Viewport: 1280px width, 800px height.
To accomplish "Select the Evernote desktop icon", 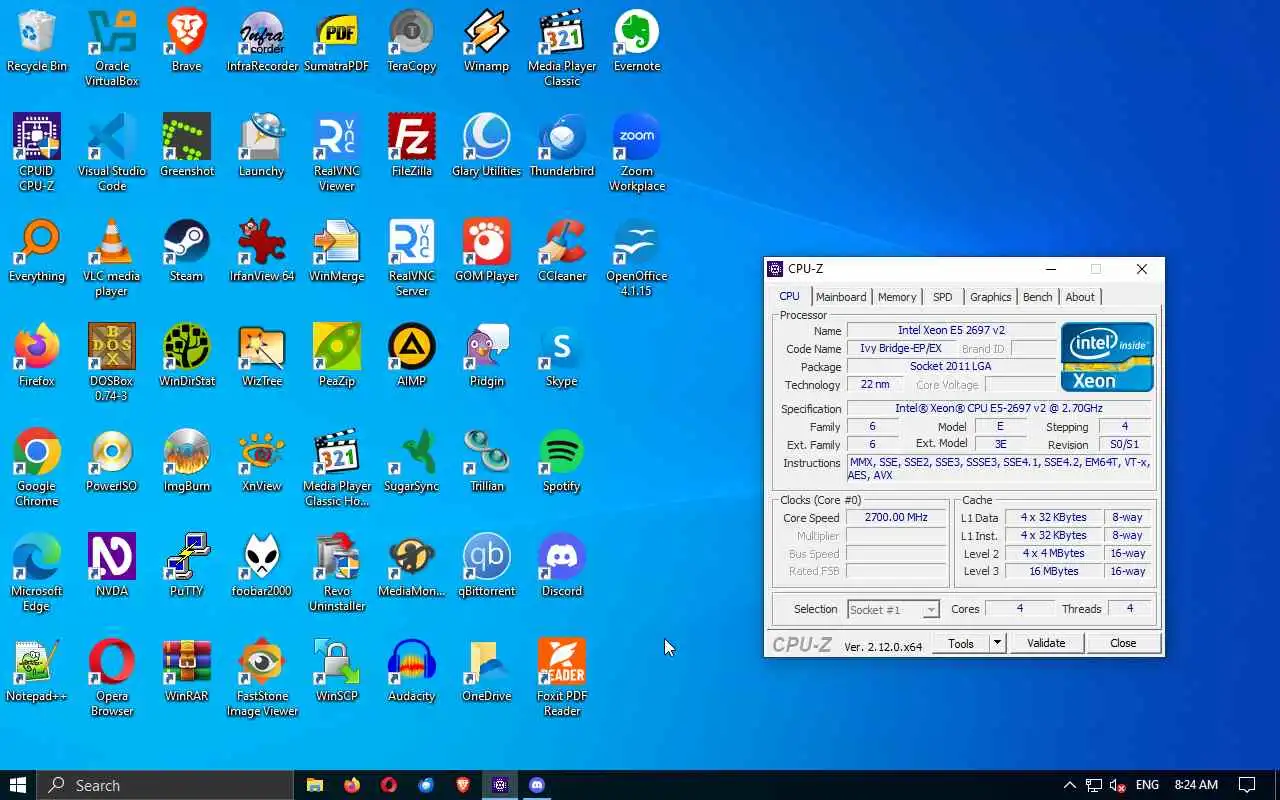I will [x=637, y=40].
